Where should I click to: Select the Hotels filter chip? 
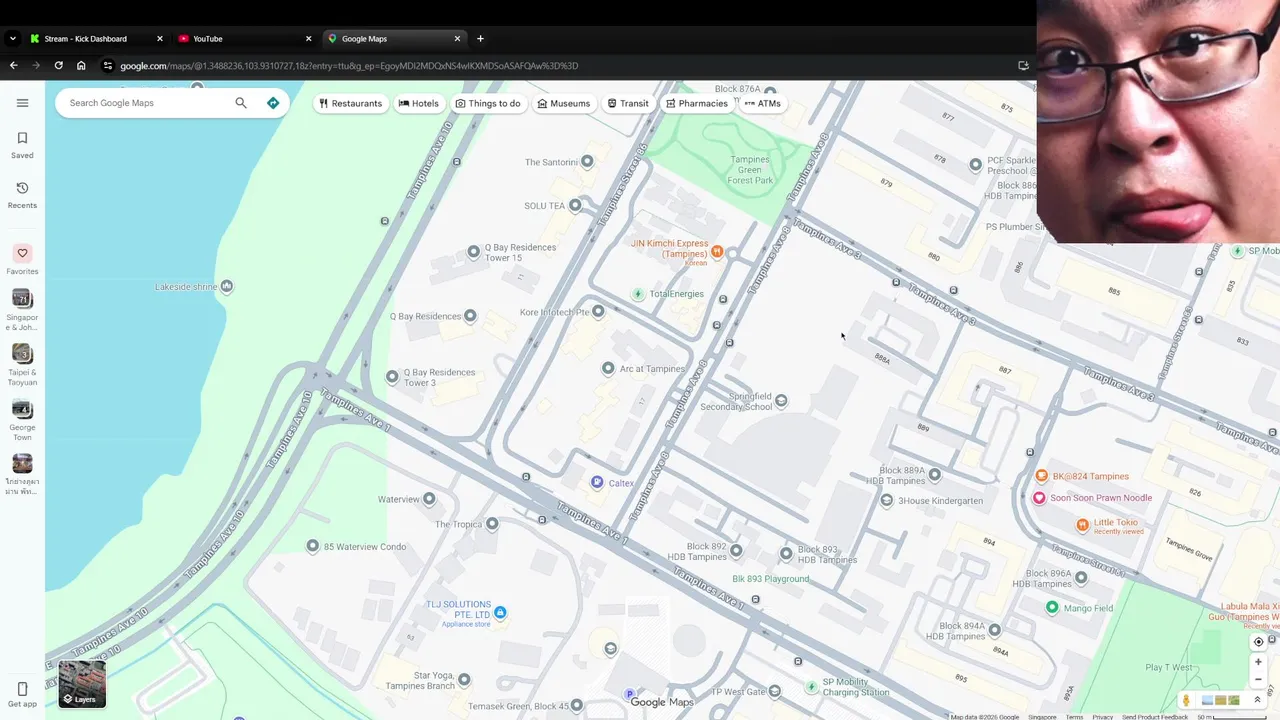click(x=419, y=103)
